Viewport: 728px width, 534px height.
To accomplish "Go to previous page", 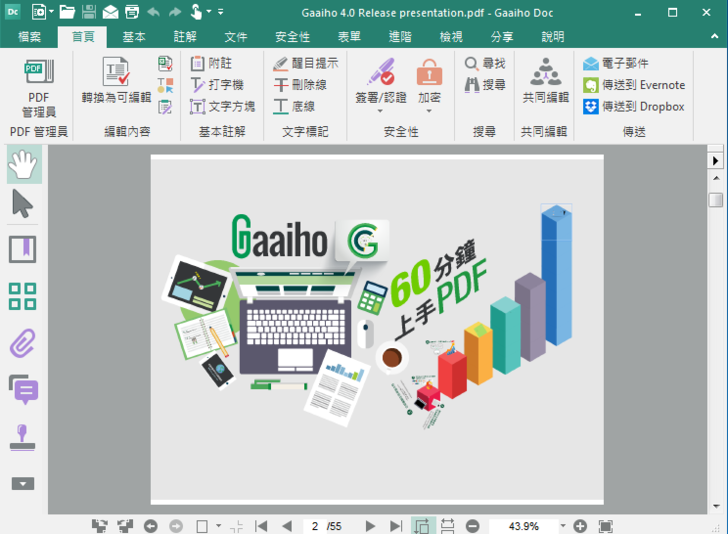I will (287, 526).
